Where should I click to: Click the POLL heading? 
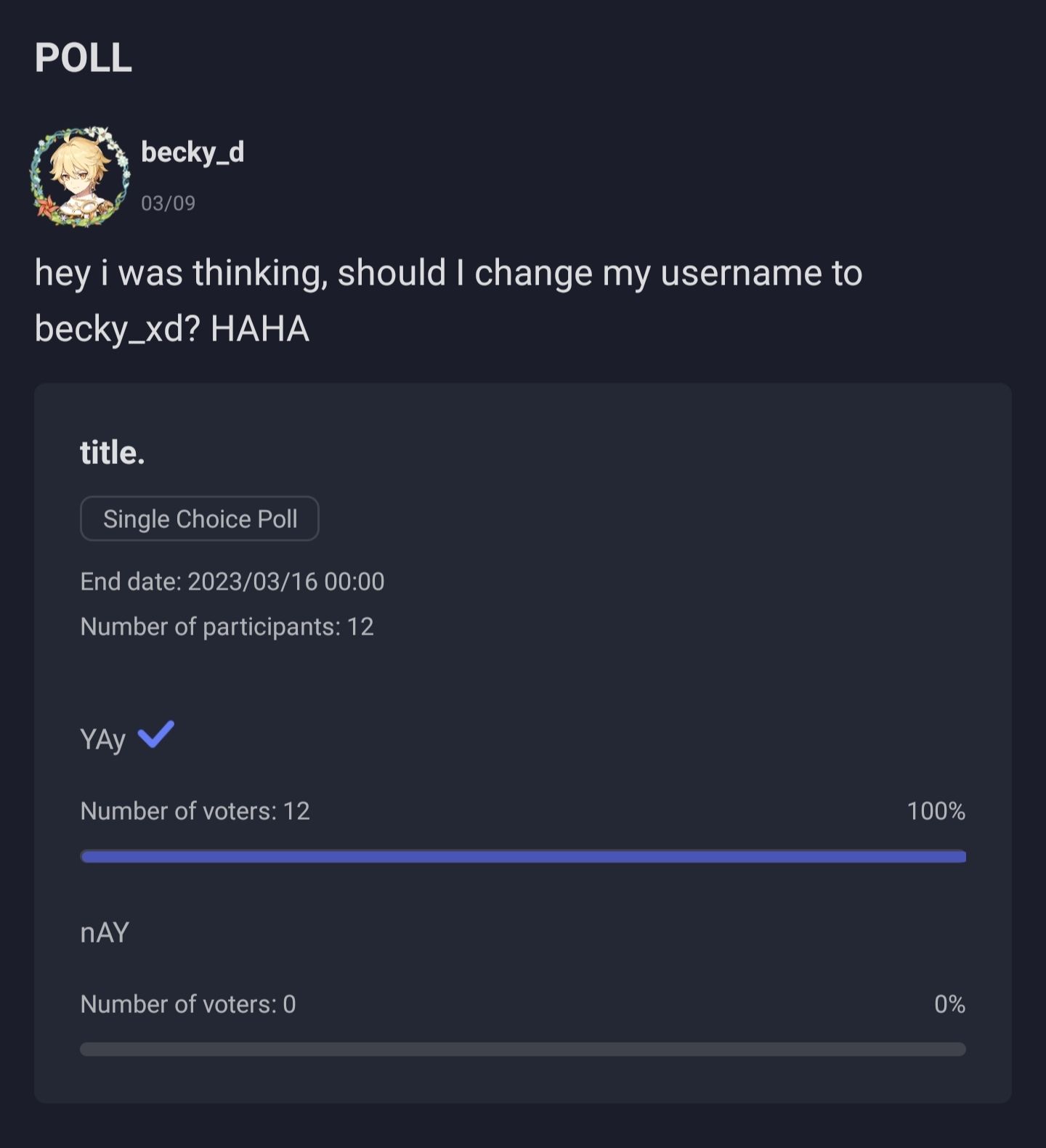click(x=84, y=57)
